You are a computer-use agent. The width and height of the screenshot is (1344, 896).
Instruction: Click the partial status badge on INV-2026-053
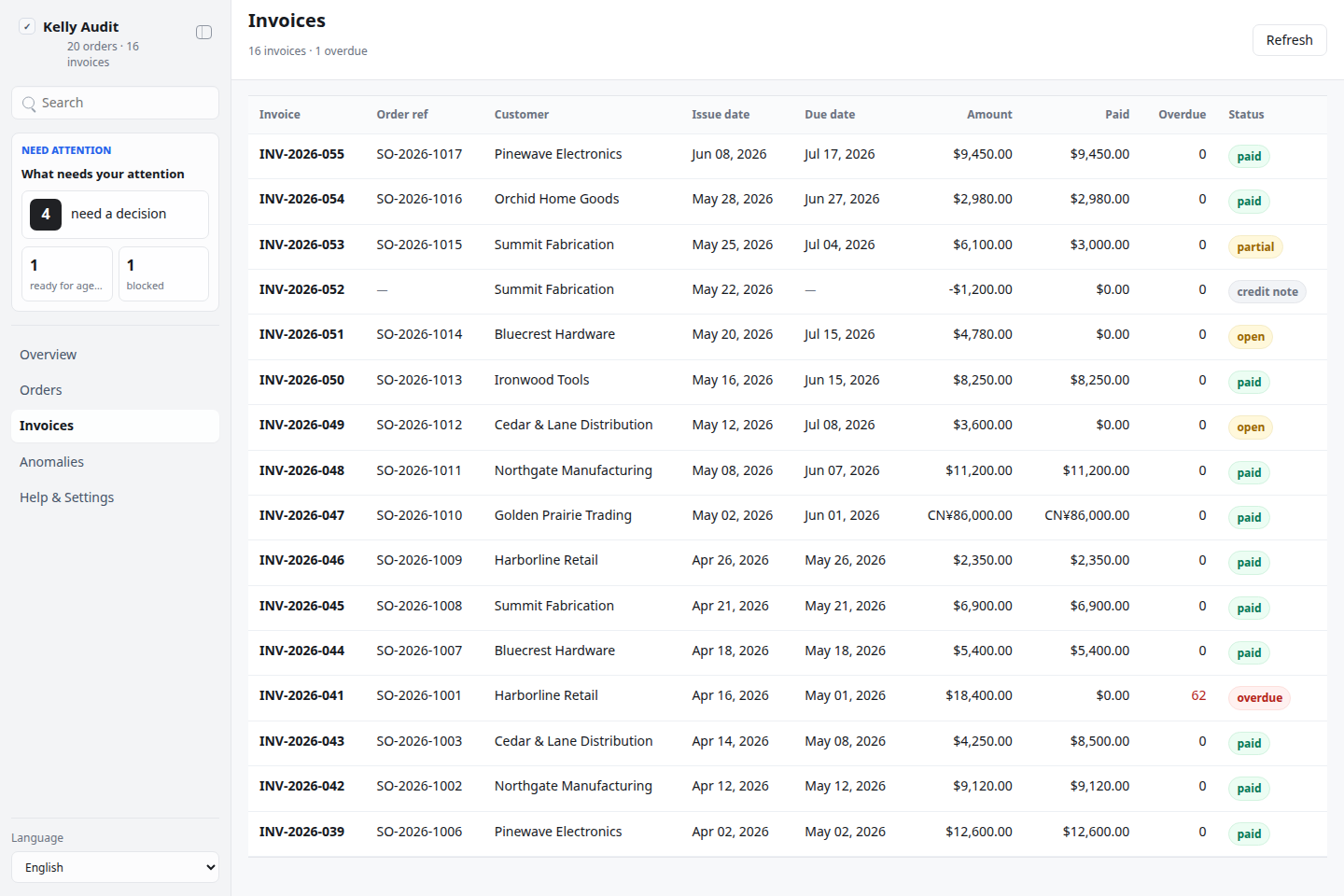1255,247
